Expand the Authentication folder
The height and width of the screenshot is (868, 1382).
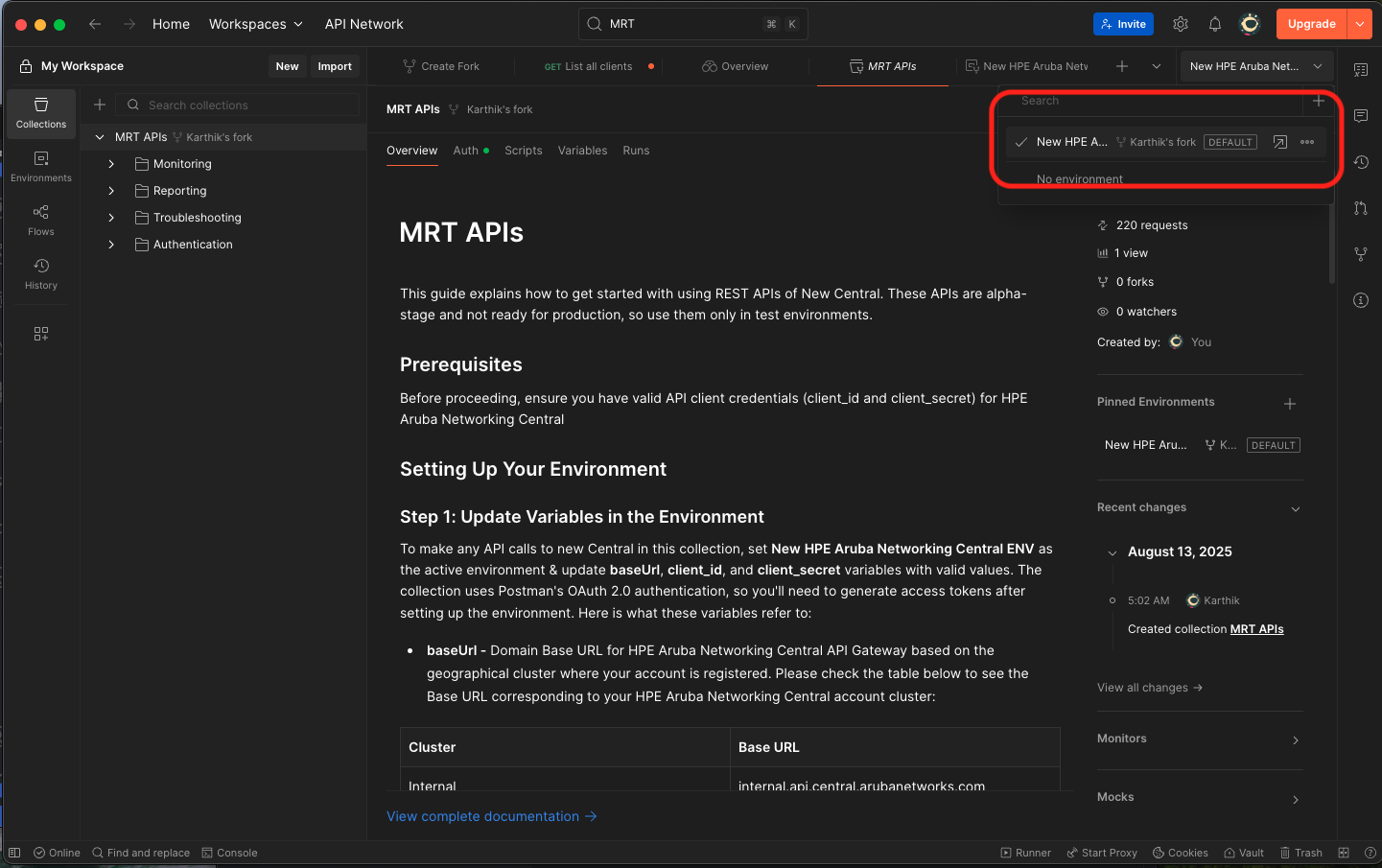(x=111, y=245)
